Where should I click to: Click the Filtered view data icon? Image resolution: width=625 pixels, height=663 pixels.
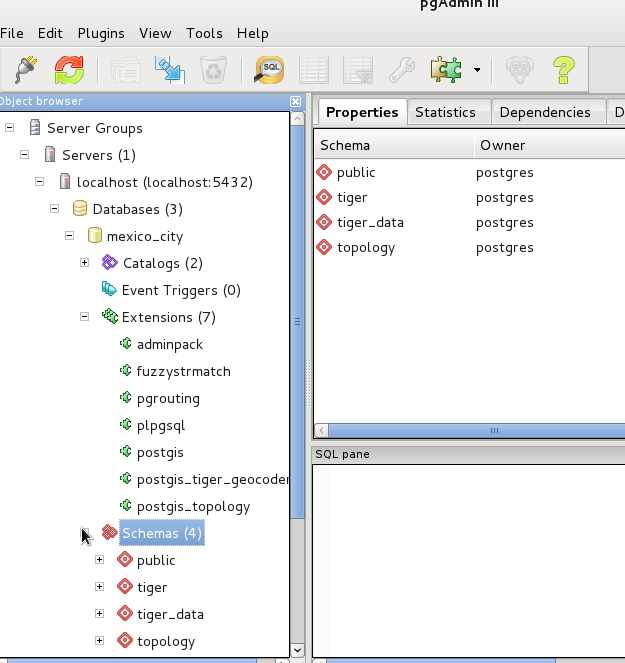pyautogui.click(x=358, y=70)
